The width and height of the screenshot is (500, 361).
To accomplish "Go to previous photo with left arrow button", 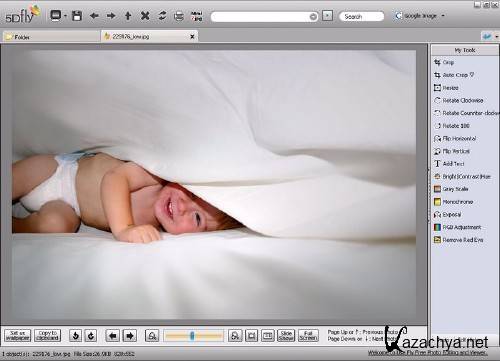I will click(x=112, y=335).
